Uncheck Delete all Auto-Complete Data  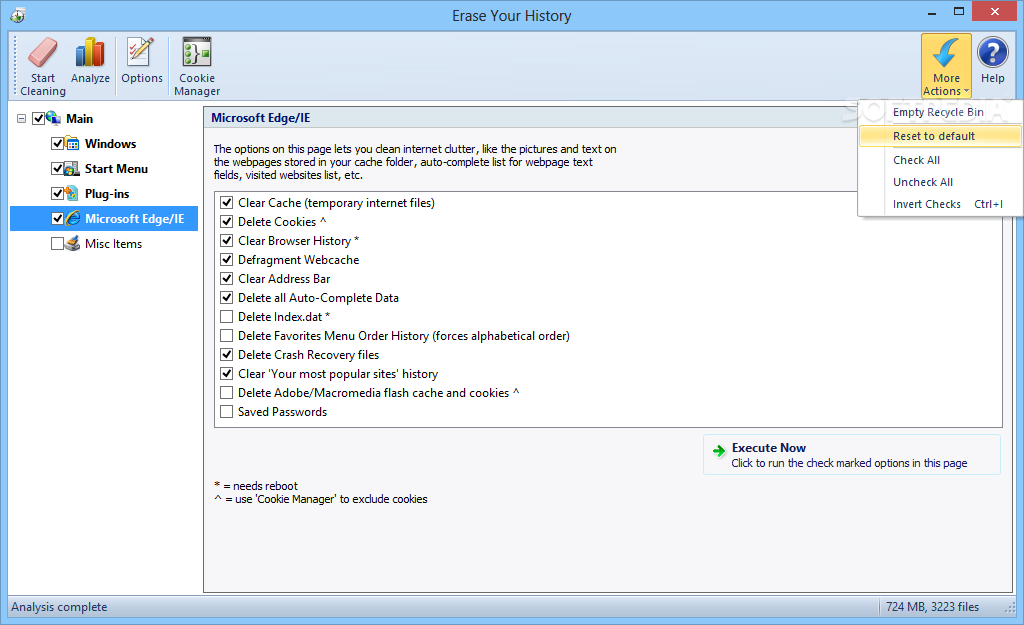point(227,298)
